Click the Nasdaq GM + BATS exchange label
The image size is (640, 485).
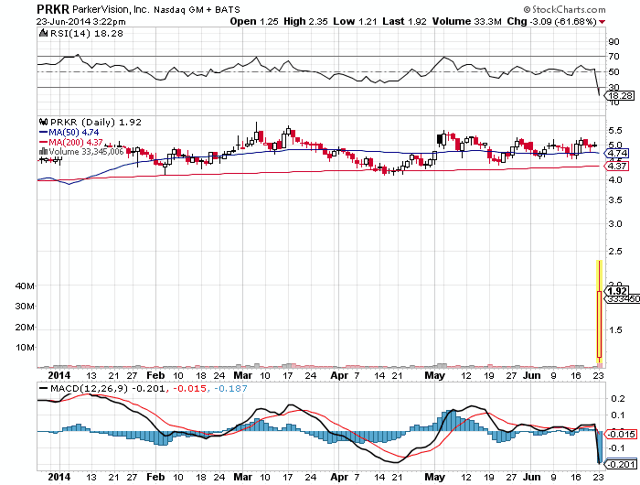coord(197,9)
